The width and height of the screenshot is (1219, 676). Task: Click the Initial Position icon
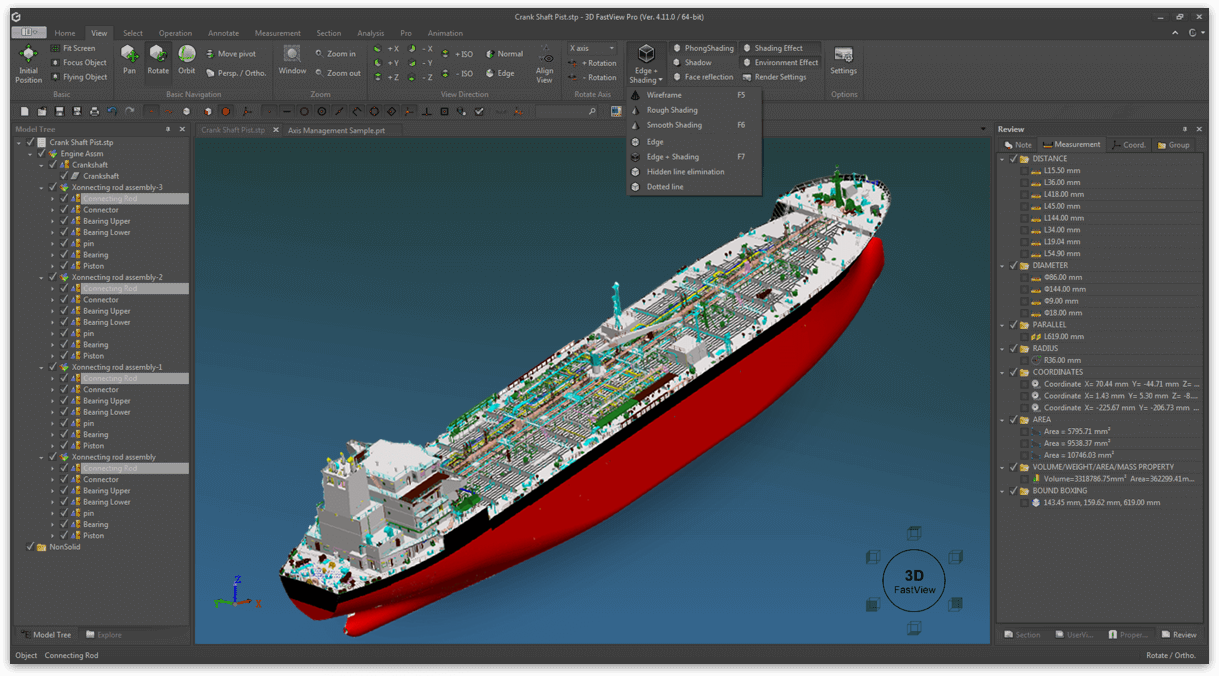29,55
